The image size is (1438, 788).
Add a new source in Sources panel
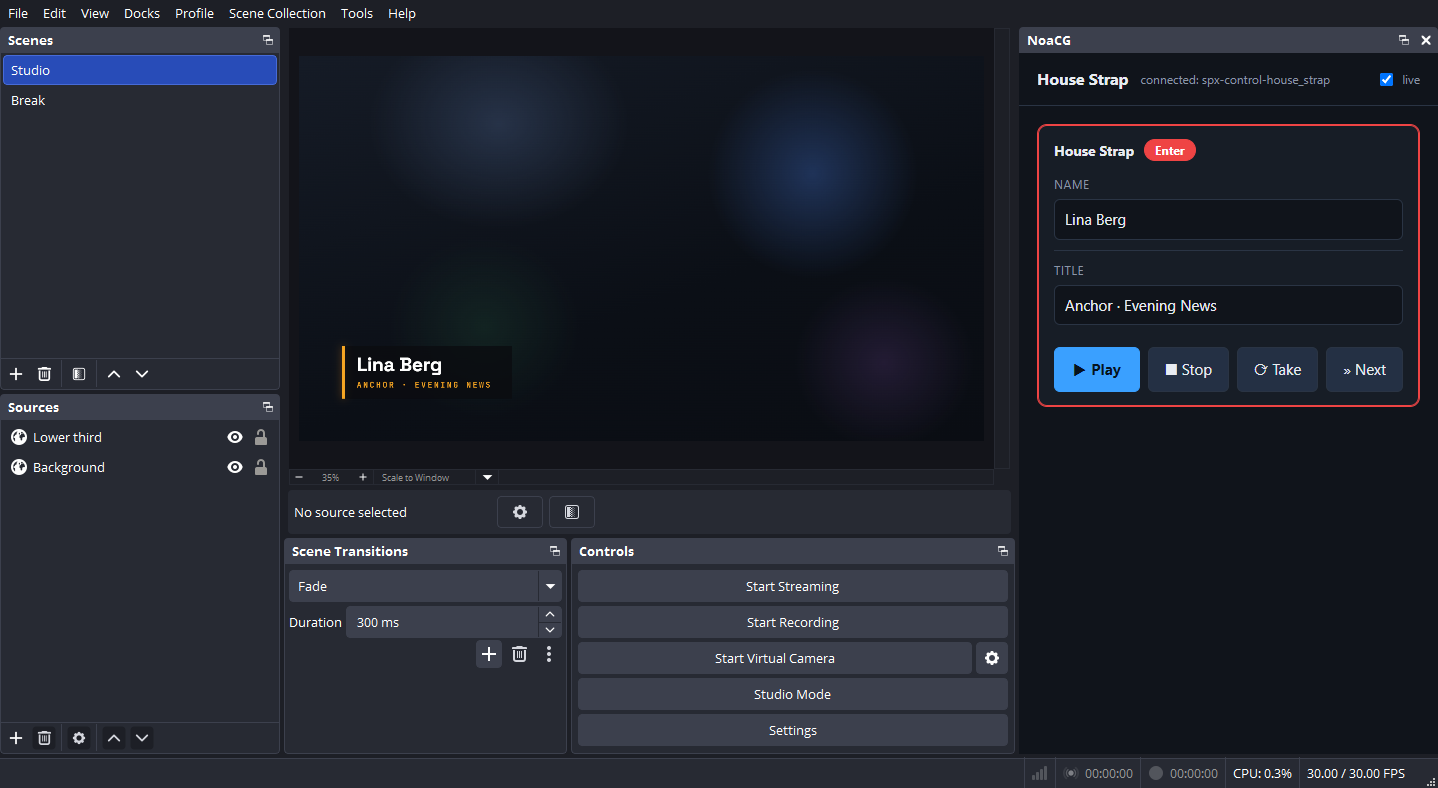[x=16, y=738]
